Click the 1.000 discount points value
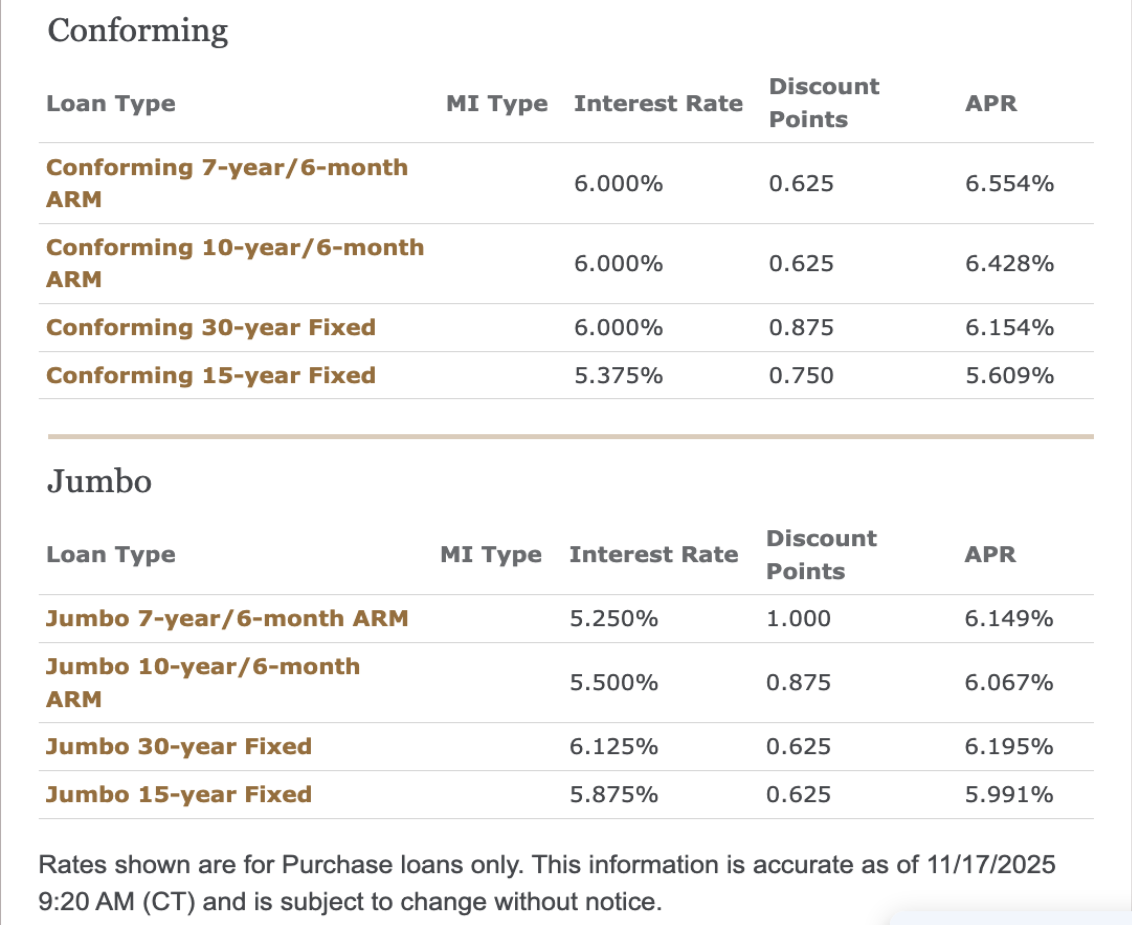The image size is (1132, 925). (798, 619)
